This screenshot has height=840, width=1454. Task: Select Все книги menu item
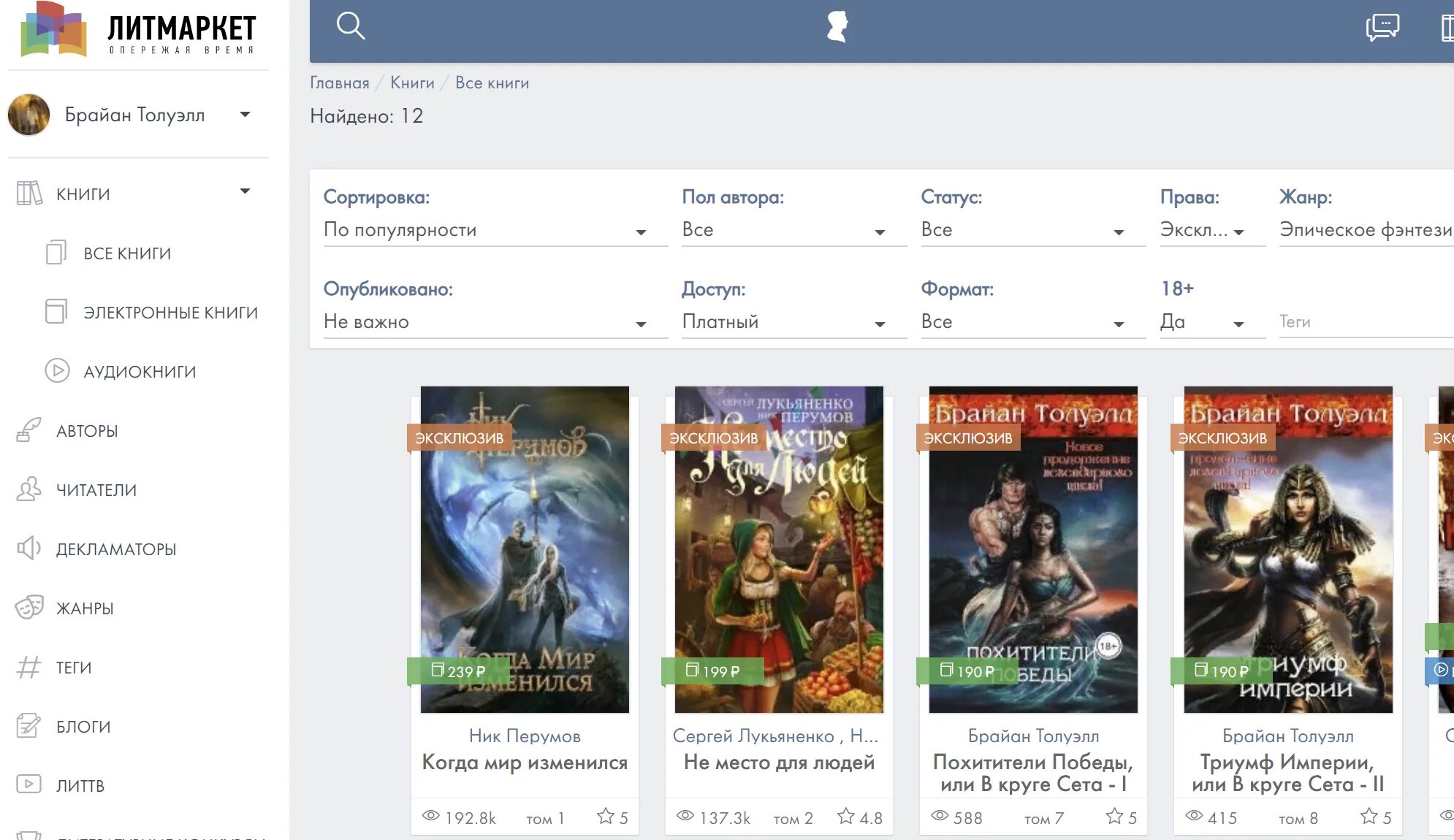(x=127, y=253)
